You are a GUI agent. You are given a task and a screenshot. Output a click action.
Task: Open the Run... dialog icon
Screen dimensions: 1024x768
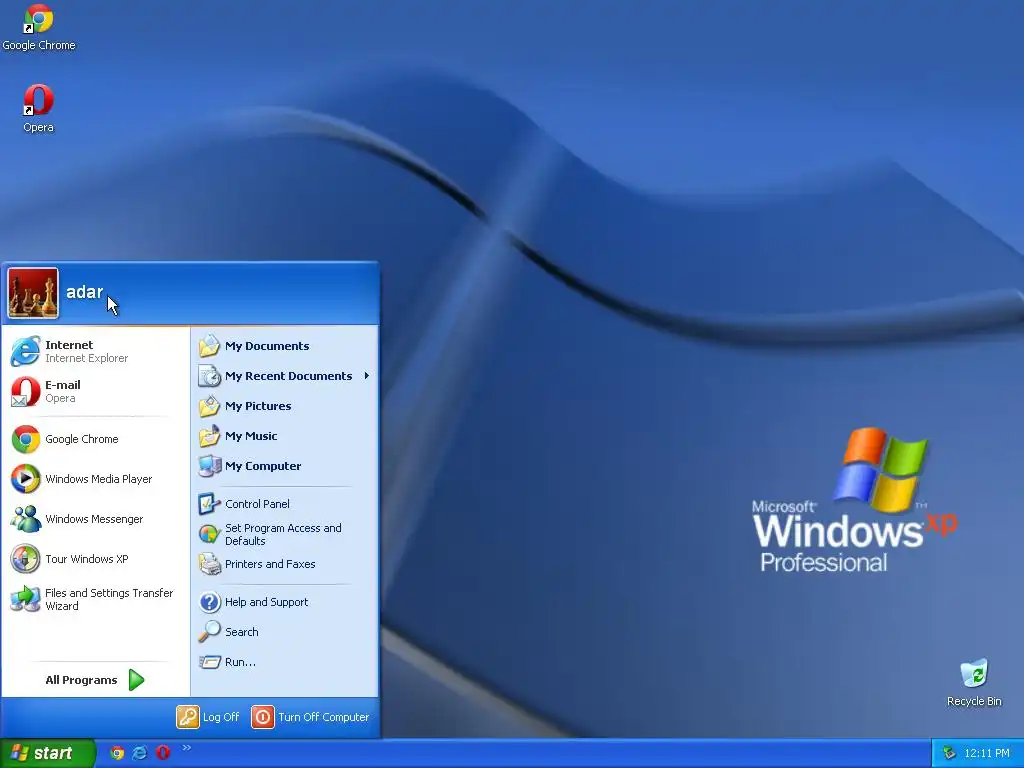click(210, 662)
